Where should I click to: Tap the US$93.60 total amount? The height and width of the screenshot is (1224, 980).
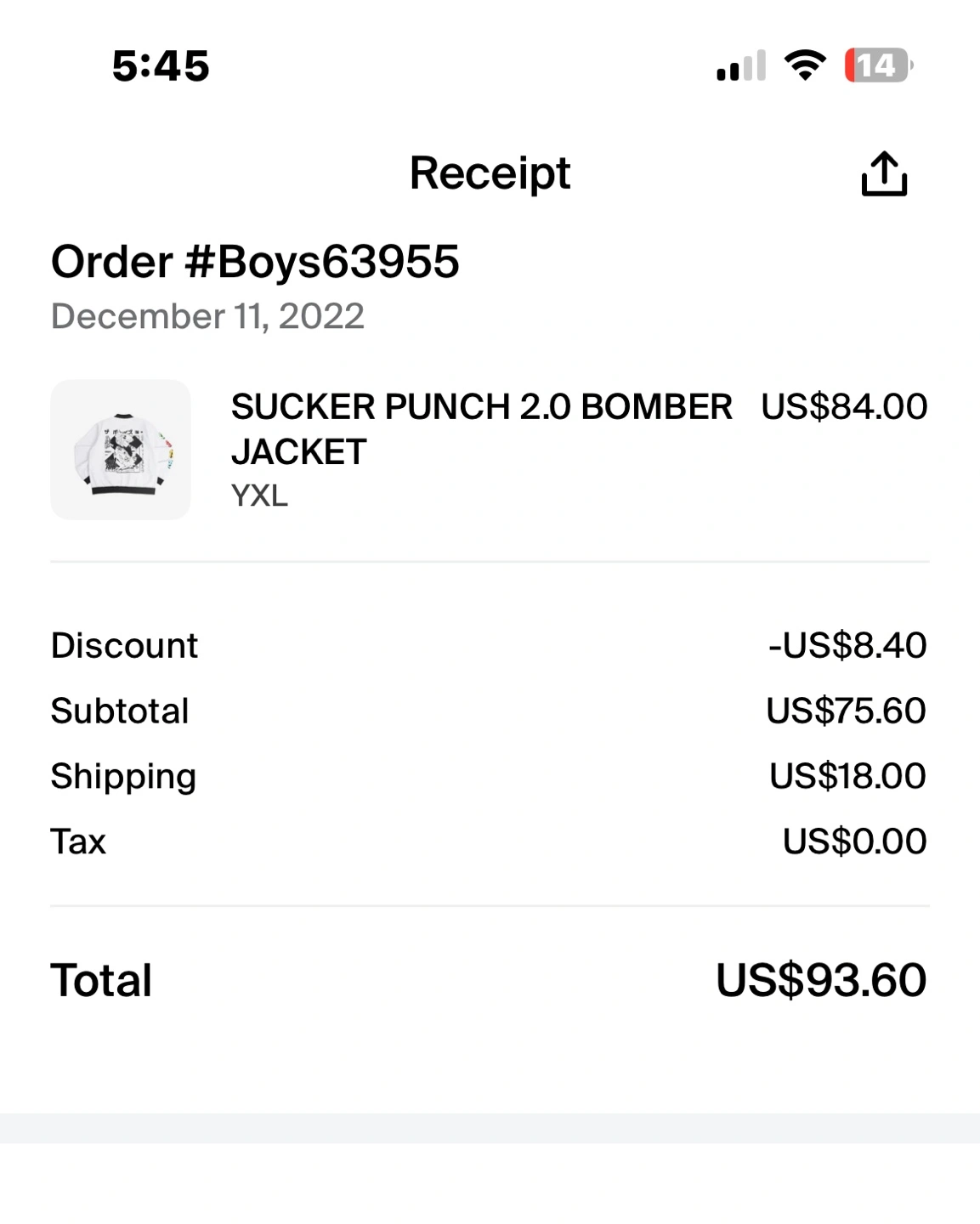(x=821, y=980)
